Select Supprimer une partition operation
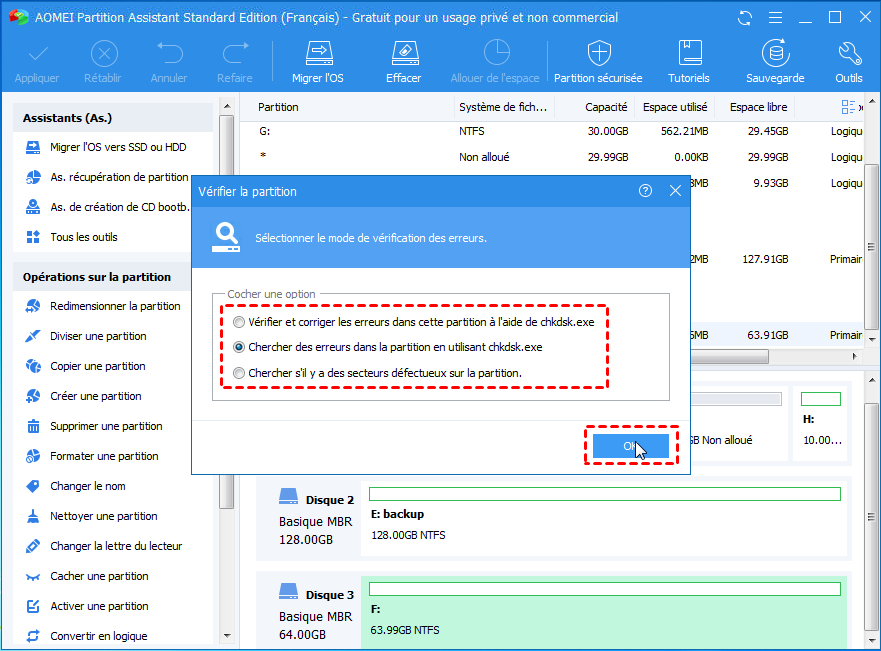 (94, 426)
